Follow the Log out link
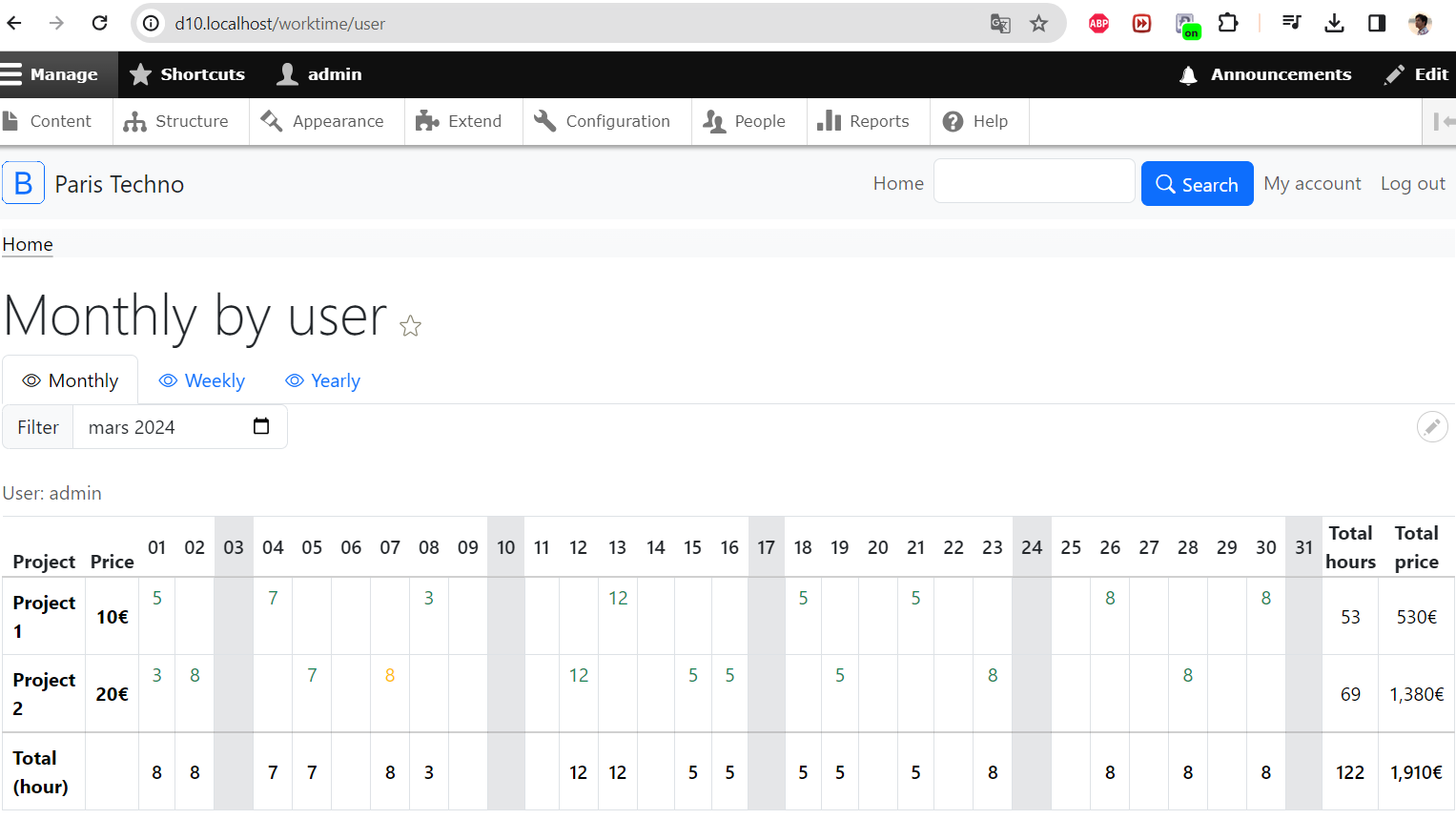Image resolution: width=1456 pixels, height=819 pixels. 1412,183
